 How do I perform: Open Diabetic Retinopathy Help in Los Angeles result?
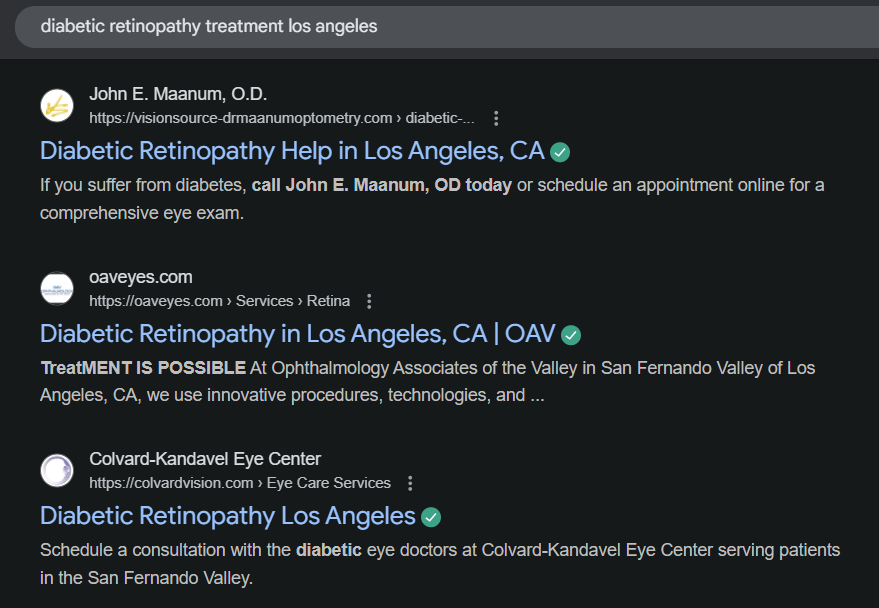click(x=290, y=151)
